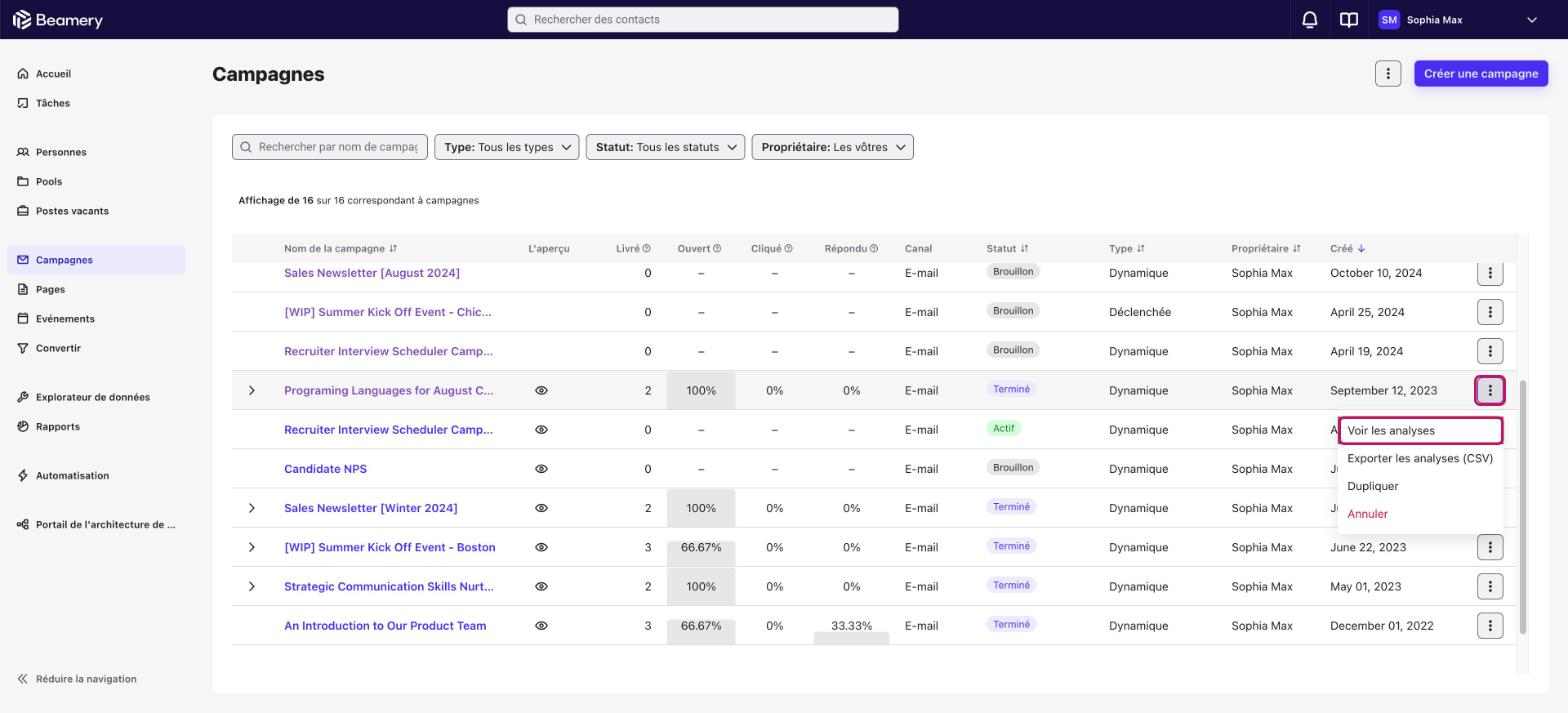Expand the Sales Newsletter [Winter 2024] row
Screen dimensions: 1568x713
tap(251, 508)
